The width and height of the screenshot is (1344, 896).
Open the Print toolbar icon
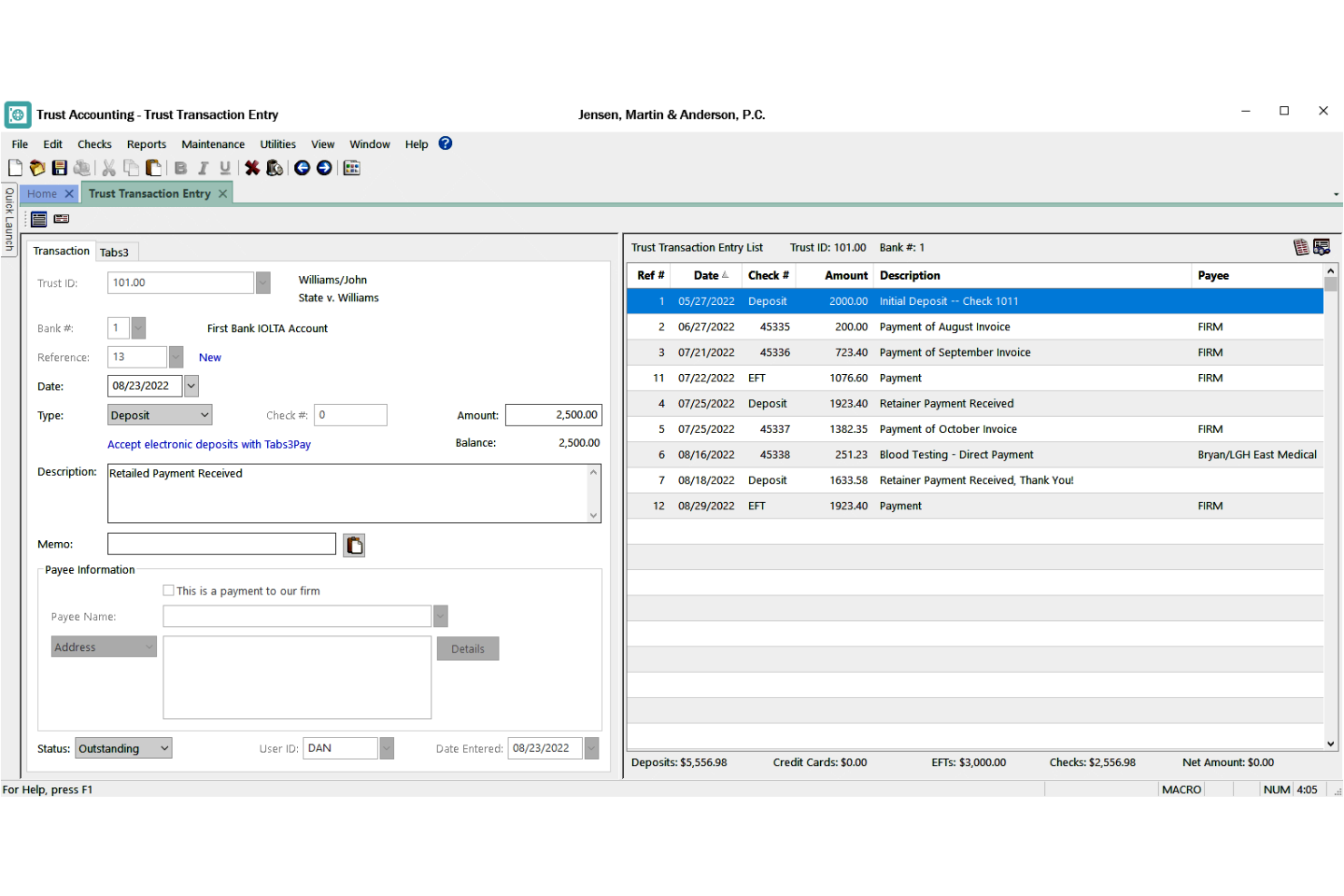click(x=82, y=168)
